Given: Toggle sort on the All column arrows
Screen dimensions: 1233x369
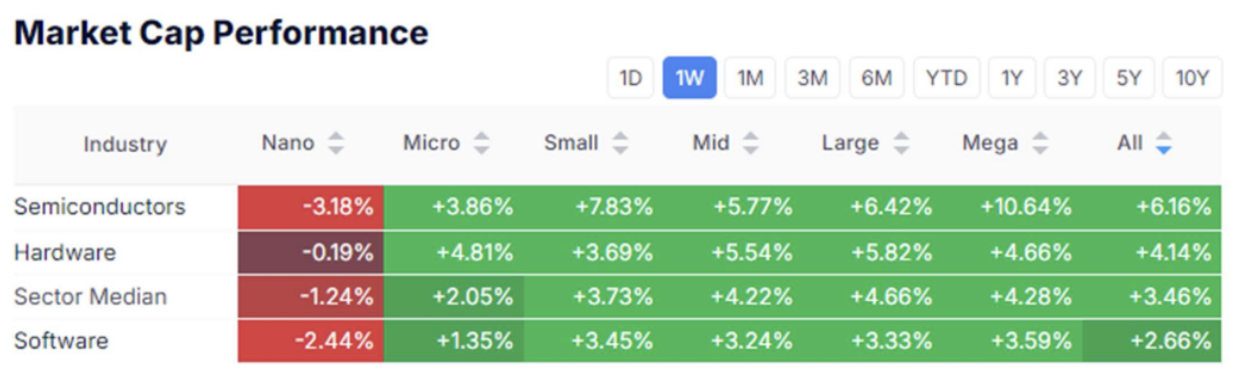Looking at the screenshot, I should 1162,144.
